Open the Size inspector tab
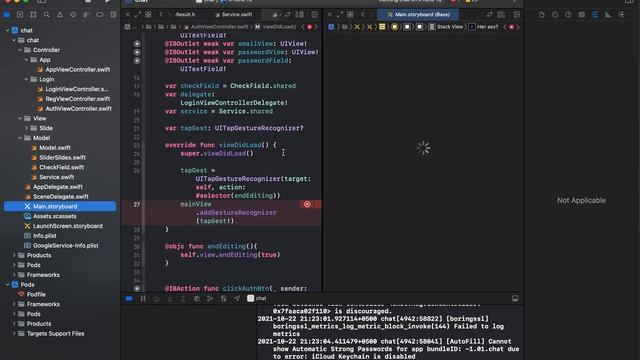Viewport: 640px width, 360px height. (x=608, y=15)
